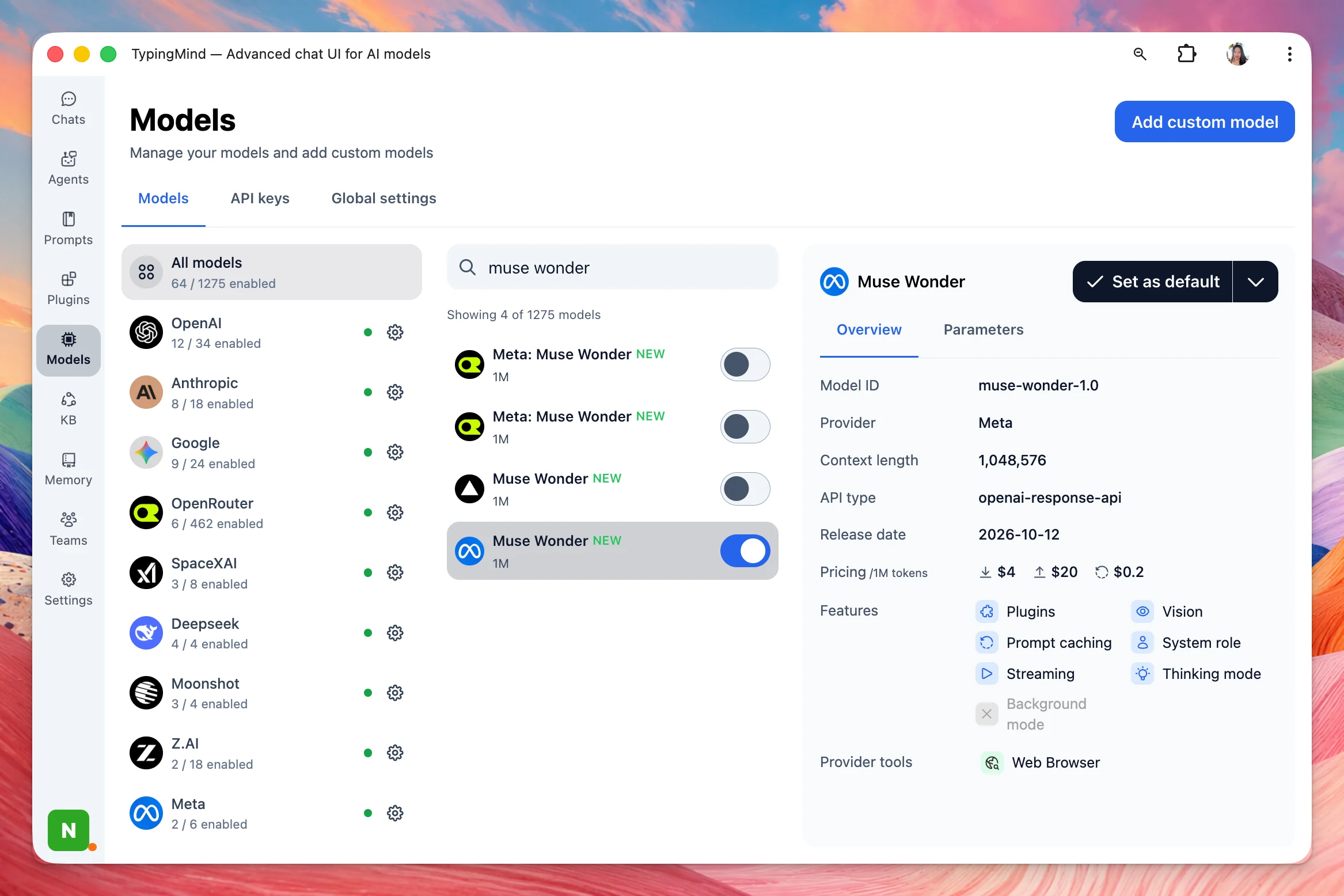The image size is (1344, 896).
Task: Click the Set as default button
Action: 1152,282
